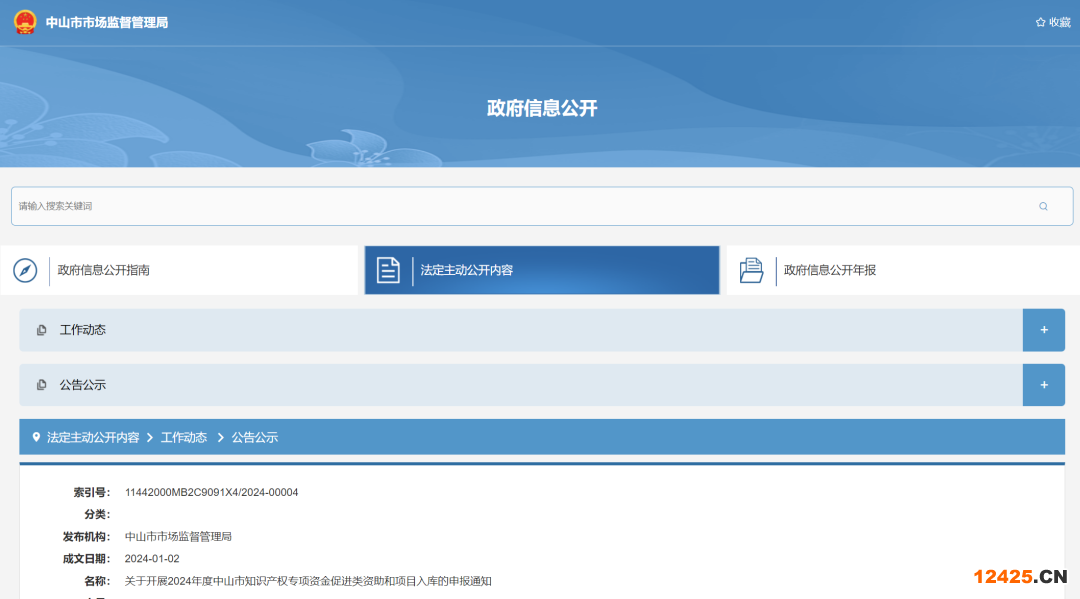The image size is (1080, 599).
Task: Expand 工作动态 section with plus button
Action: [1043, 330]
